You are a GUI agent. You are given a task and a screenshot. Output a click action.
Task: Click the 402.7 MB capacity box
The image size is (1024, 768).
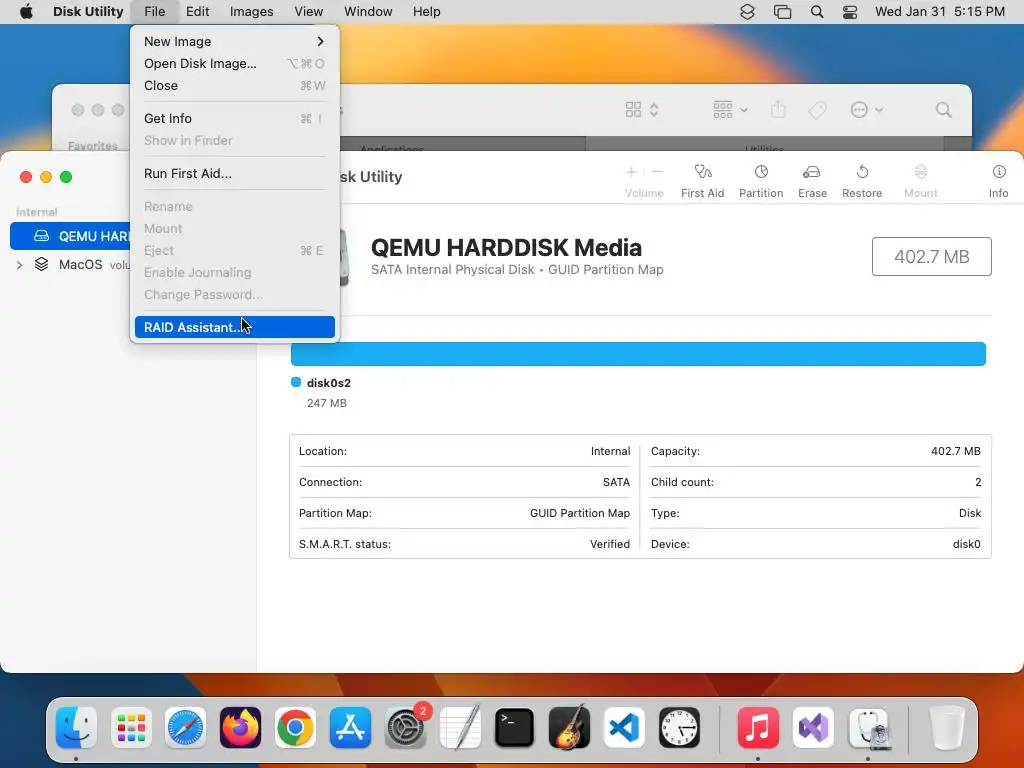931,257
